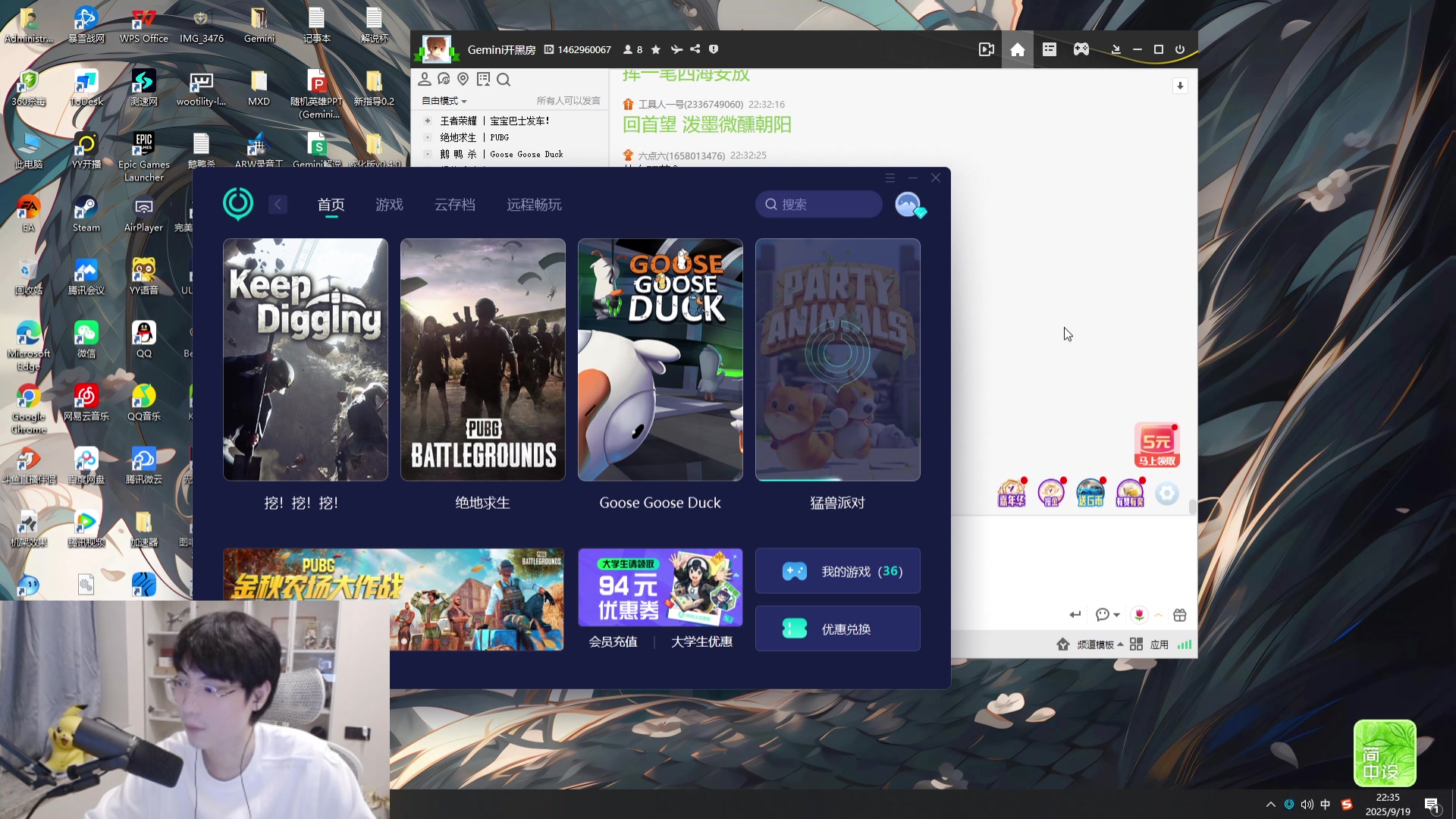
Task: Open the notification center in taskbar
Action: [x=1432, y=805]
